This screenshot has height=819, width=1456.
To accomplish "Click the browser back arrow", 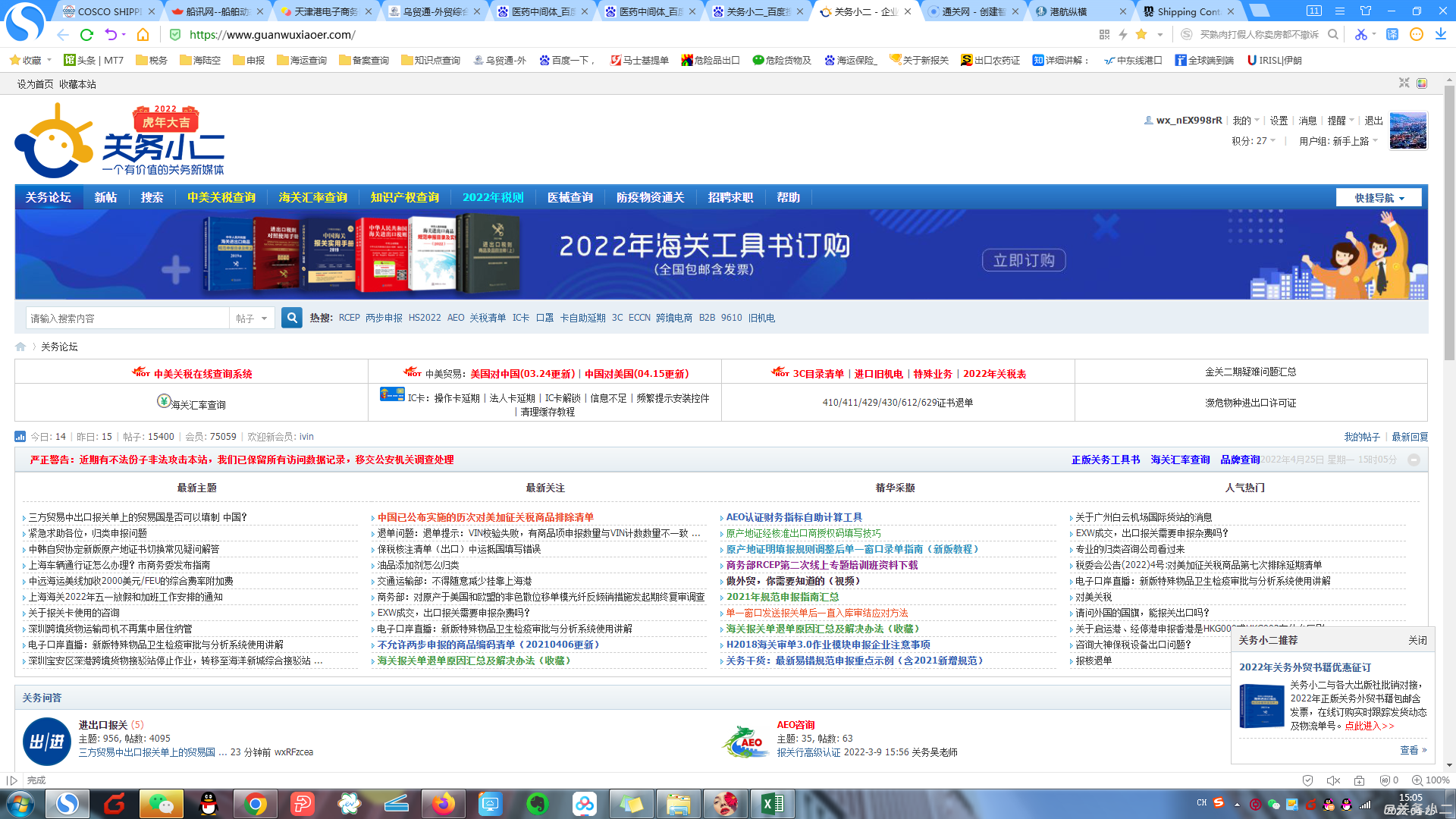I will coord(63,35).
